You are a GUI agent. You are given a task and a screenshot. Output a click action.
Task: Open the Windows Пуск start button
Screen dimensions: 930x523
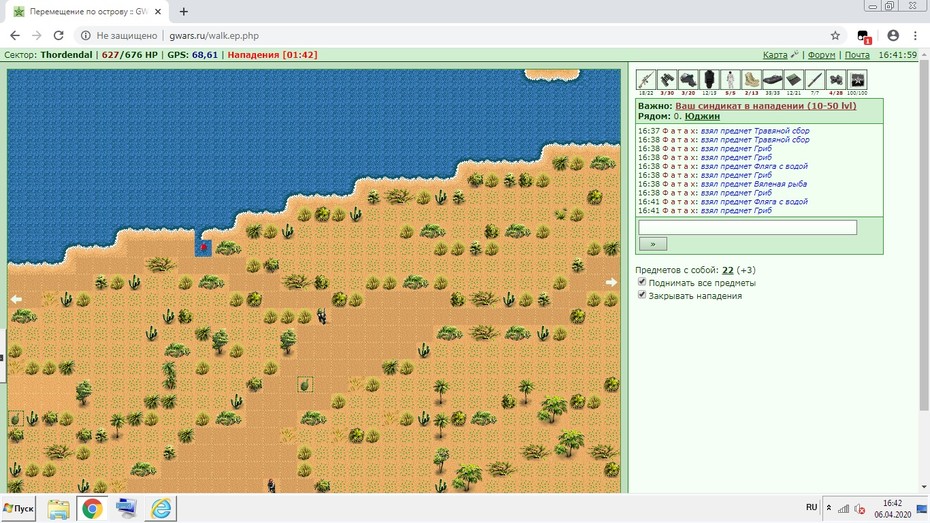pyautogui.click(x=18, y=508)
